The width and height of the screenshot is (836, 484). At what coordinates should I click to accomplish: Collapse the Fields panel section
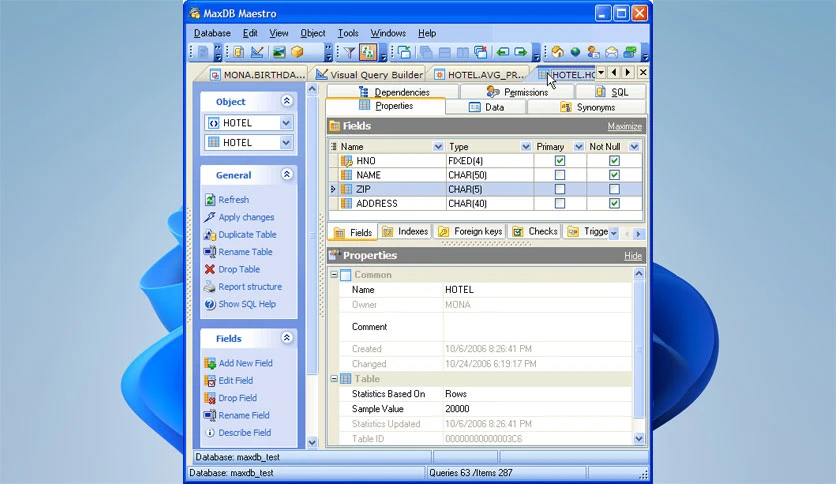(x=286, y=337)
